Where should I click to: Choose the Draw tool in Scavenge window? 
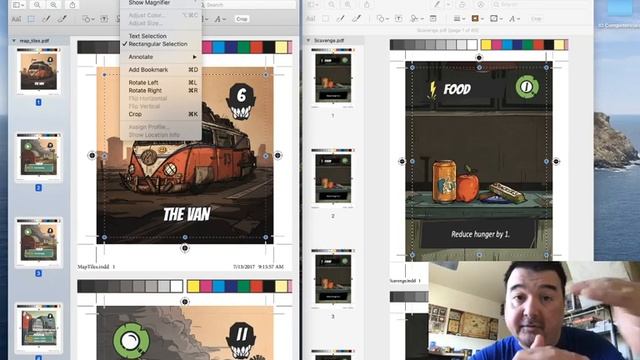[x=356, y=19]
